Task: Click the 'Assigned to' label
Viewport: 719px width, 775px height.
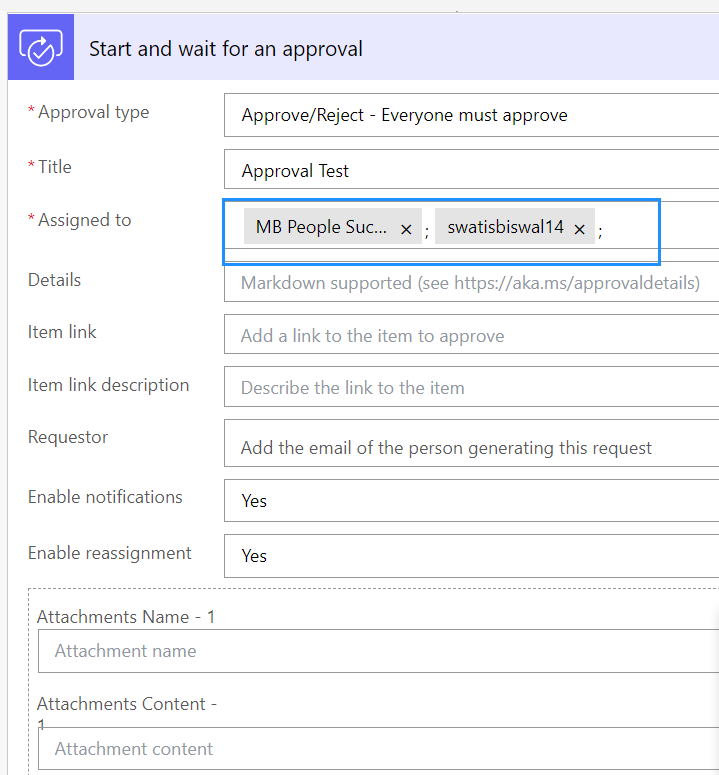Action: pyautogui.click(x=85, y=220)
